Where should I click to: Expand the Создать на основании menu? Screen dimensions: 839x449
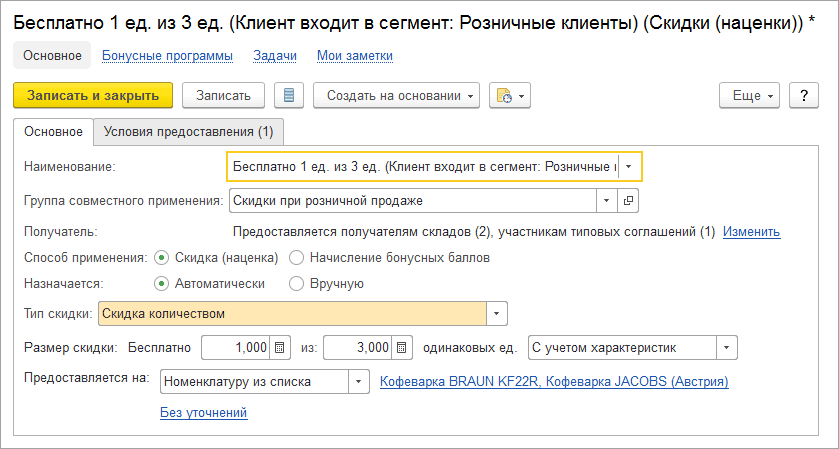pos(397,95)
